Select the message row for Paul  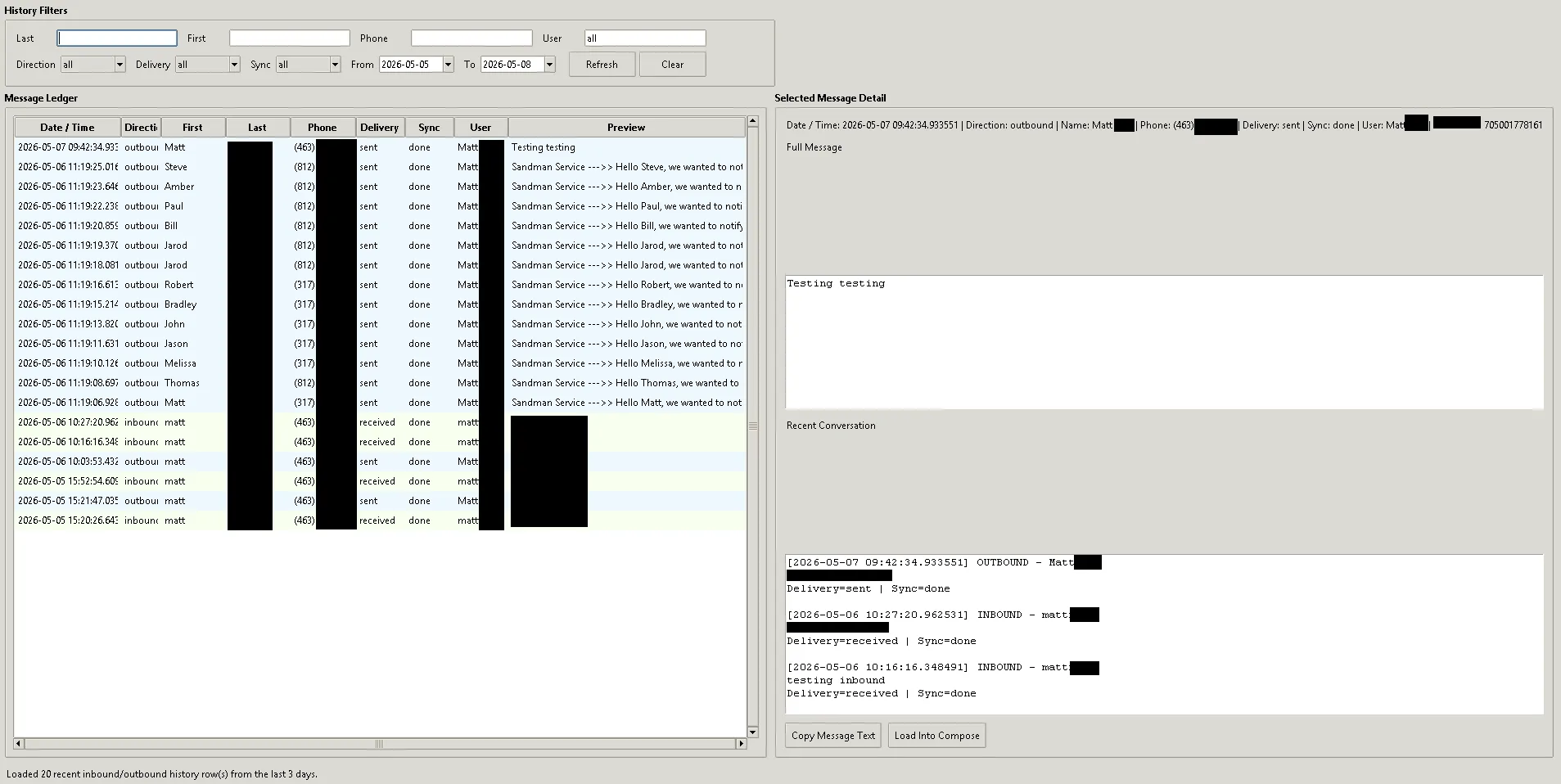380,206
